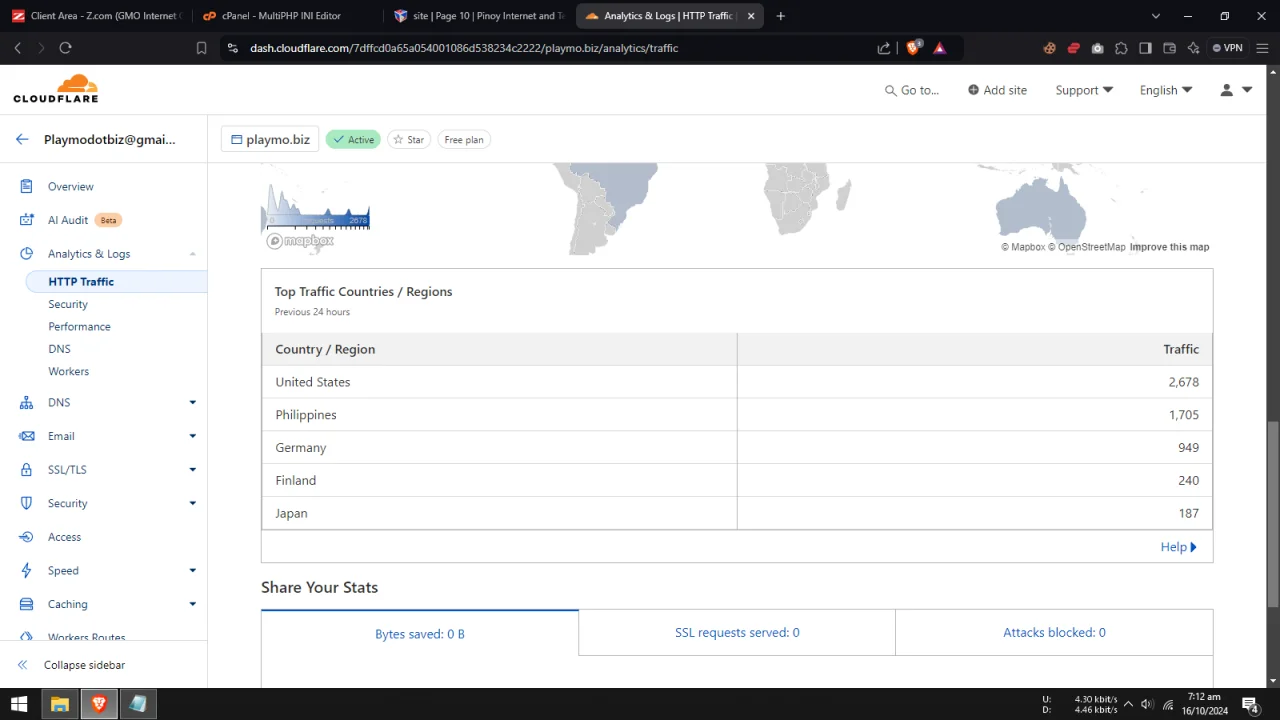This screenshot has height=720, width=1280.
Task: Open the Brave hamburger main menu
Action: point(1262,48)
